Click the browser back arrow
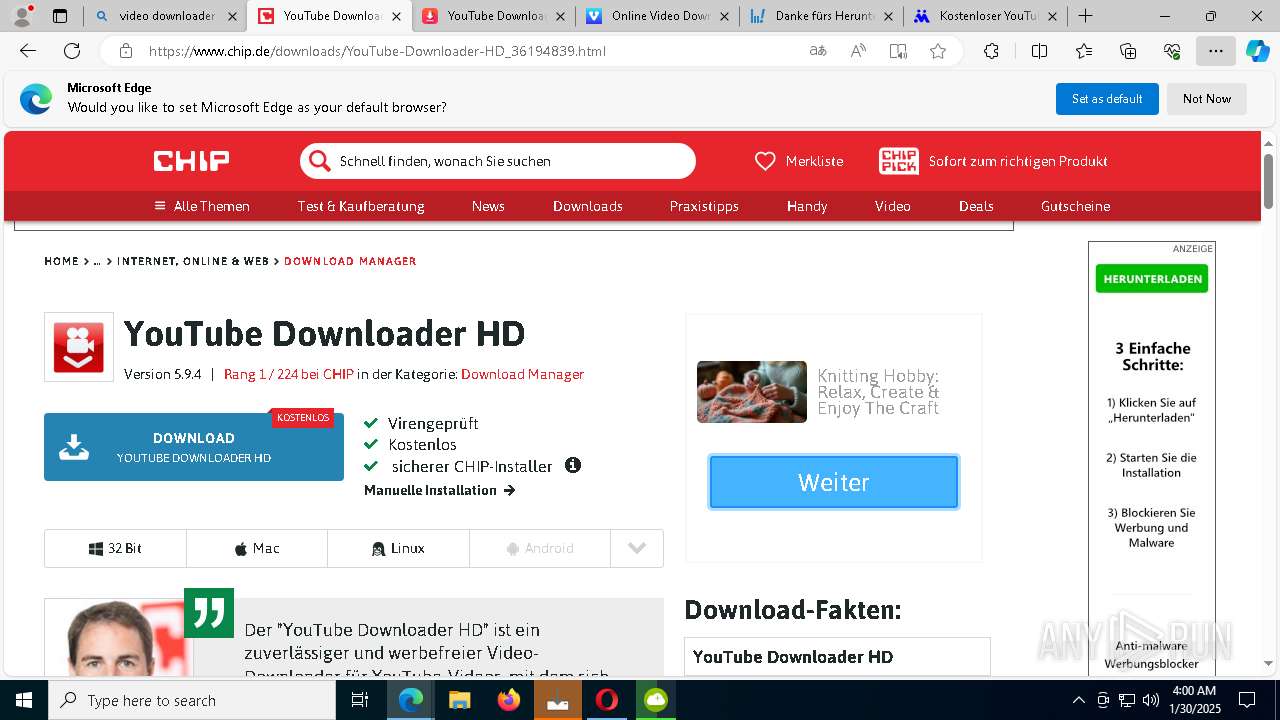The image size is (1280, 720). click(x=28, y=51)
